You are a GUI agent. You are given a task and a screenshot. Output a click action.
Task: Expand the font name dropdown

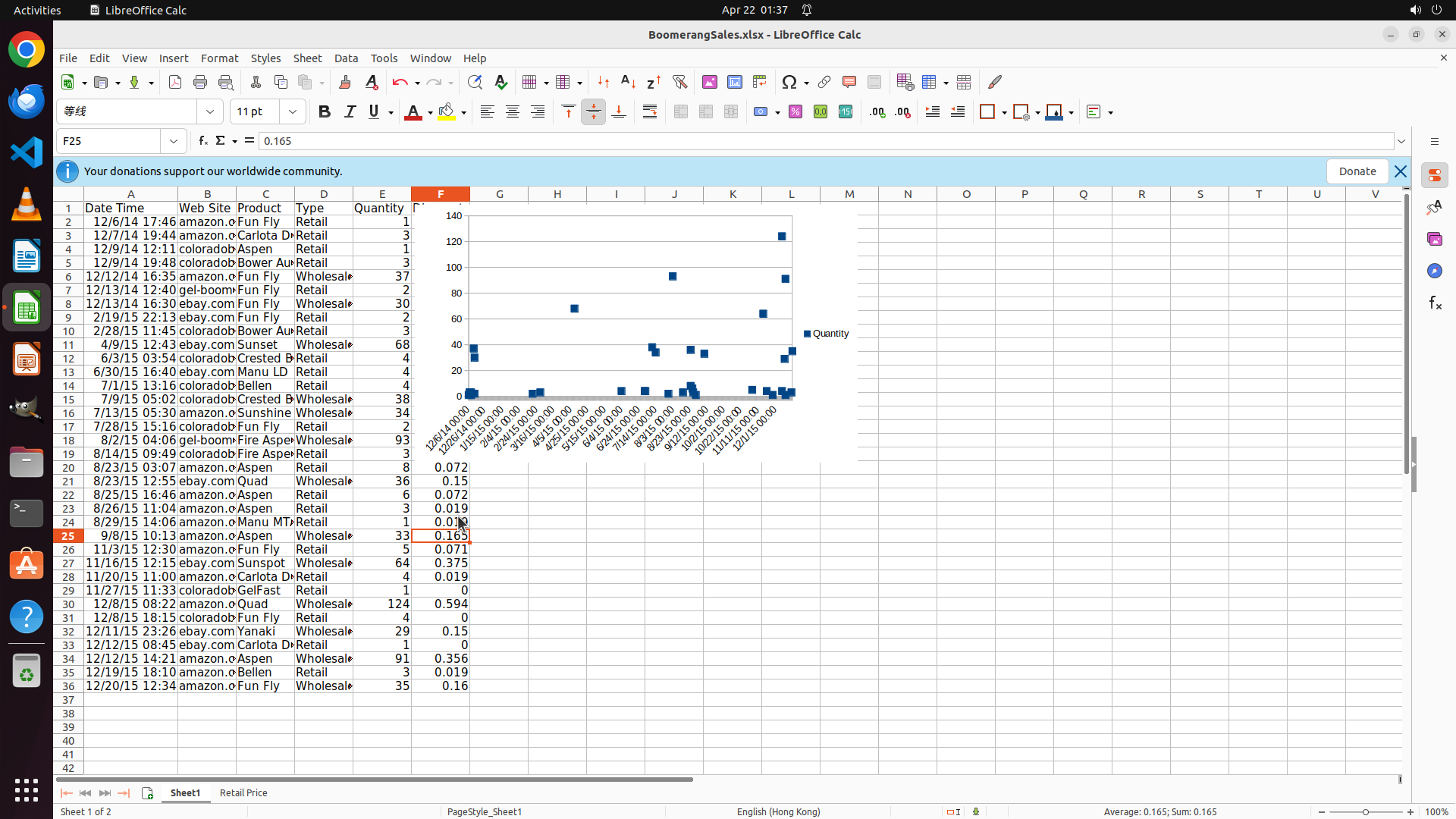click(210, 112)
